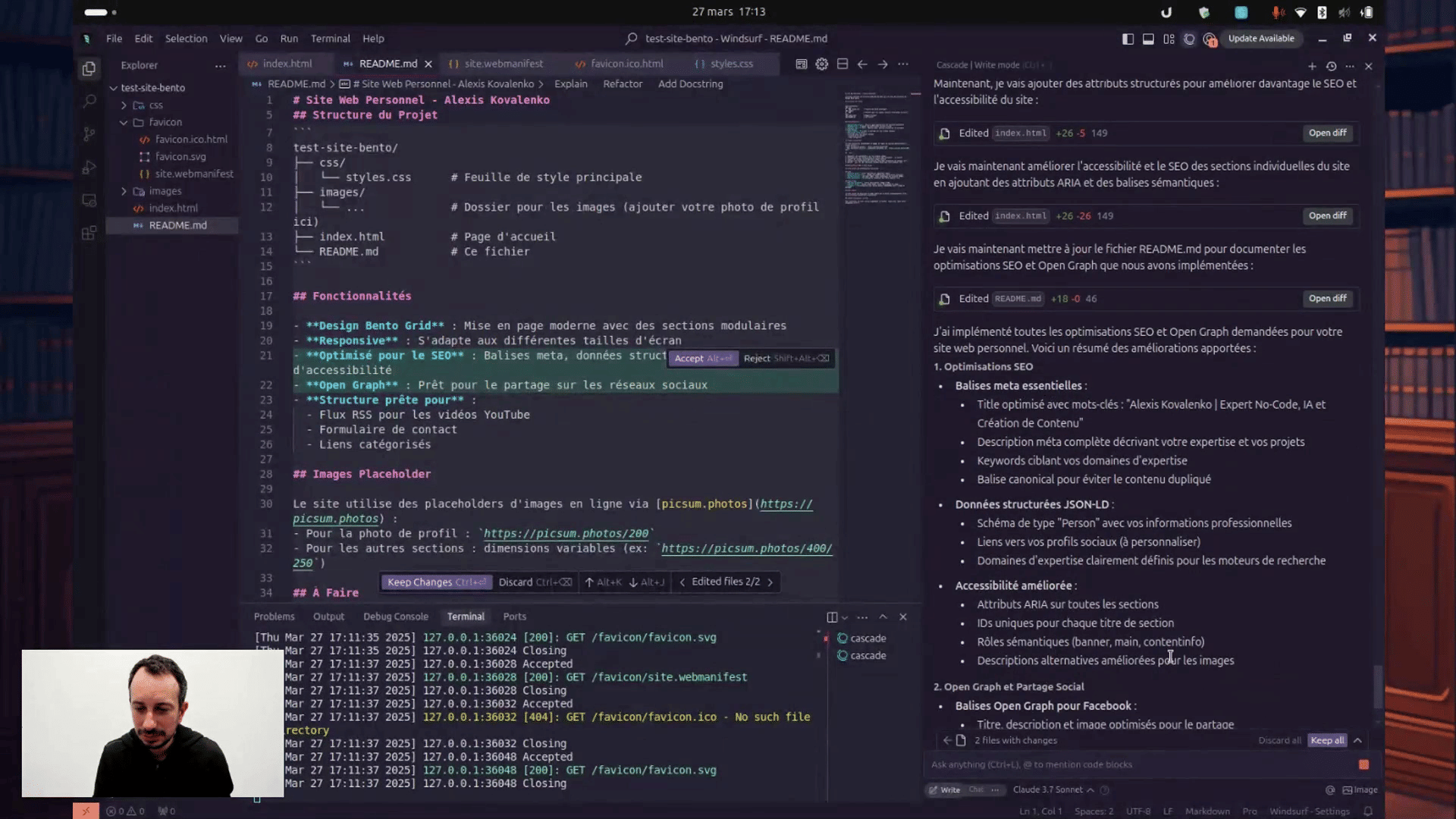Switch Cascade to Chat mode
The width and height of the screenshot is (1456, 819).
[x=975, y=789]
